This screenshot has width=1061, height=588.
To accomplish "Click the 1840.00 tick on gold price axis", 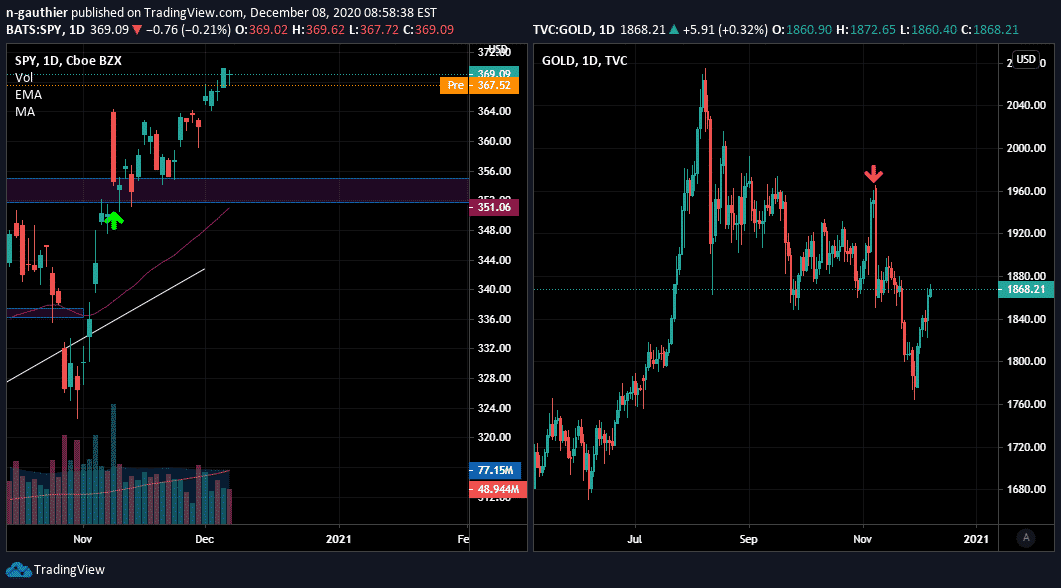I will tap(1026, 319).
